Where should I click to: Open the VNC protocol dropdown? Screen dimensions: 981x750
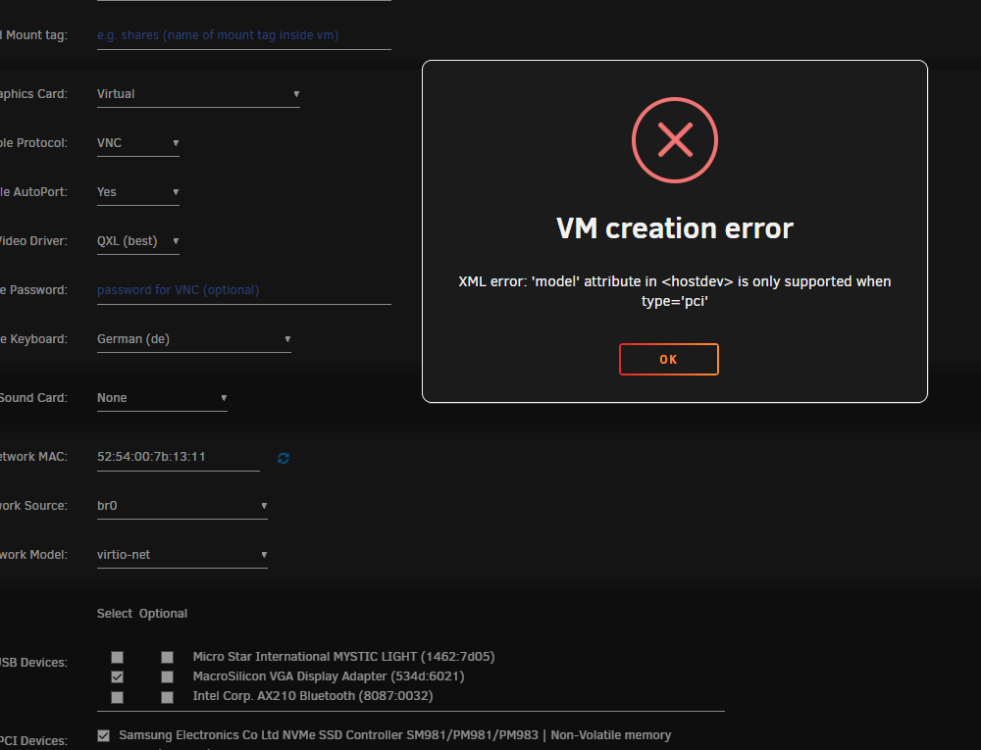pos(138,143)
